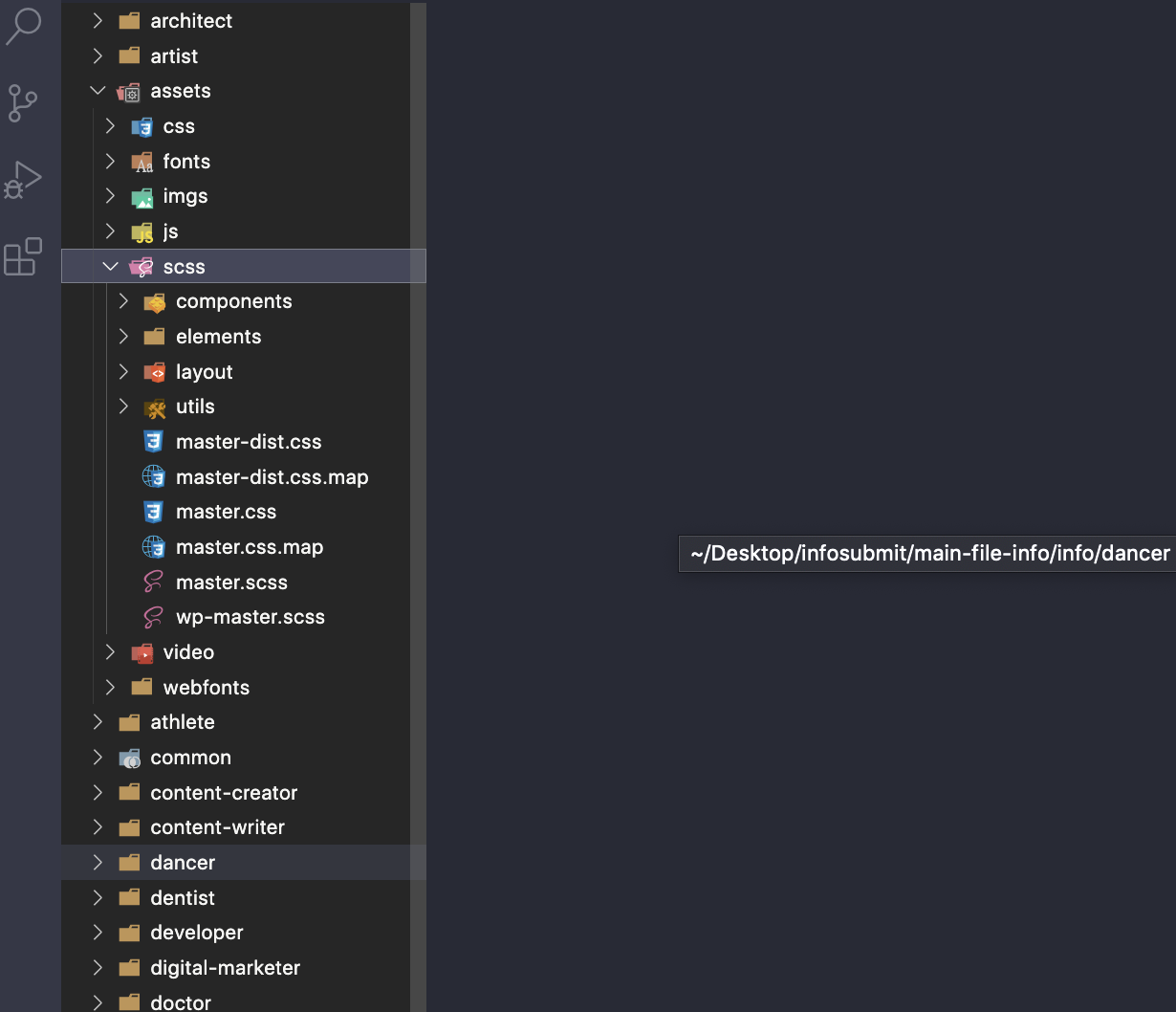Click the master.css.map file icon
The image size is (1176, 1012).
153,547
